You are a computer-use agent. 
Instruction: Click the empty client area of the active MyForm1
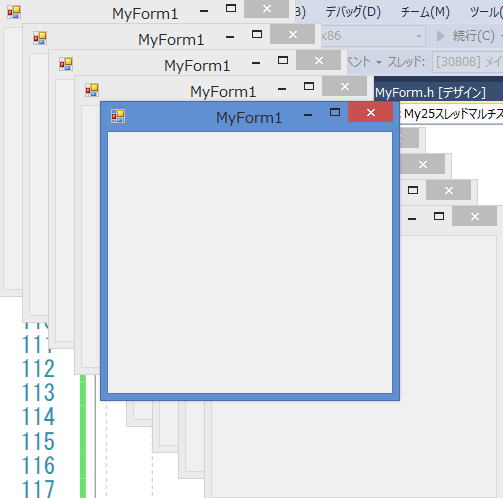tap(250, 262)
